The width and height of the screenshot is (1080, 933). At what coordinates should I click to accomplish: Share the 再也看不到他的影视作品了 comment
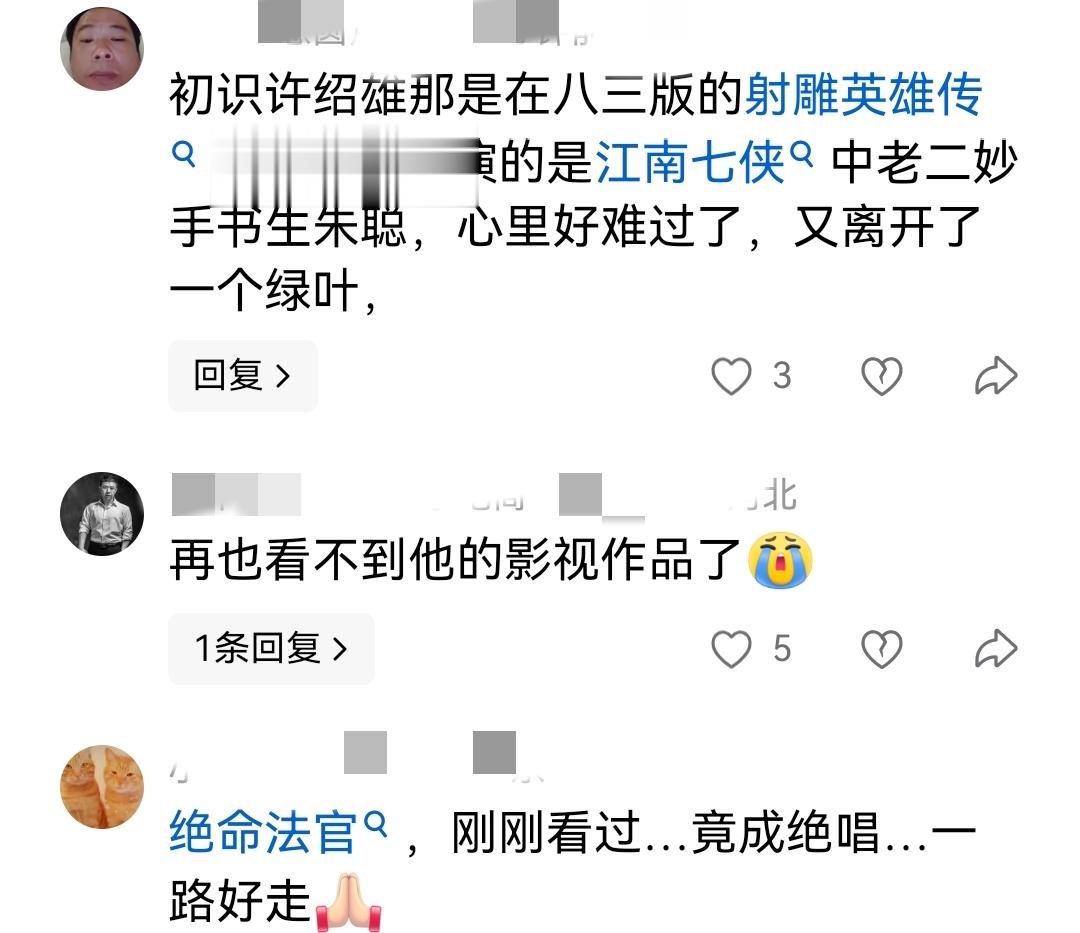pyautogui.click(x=996, y=649)
